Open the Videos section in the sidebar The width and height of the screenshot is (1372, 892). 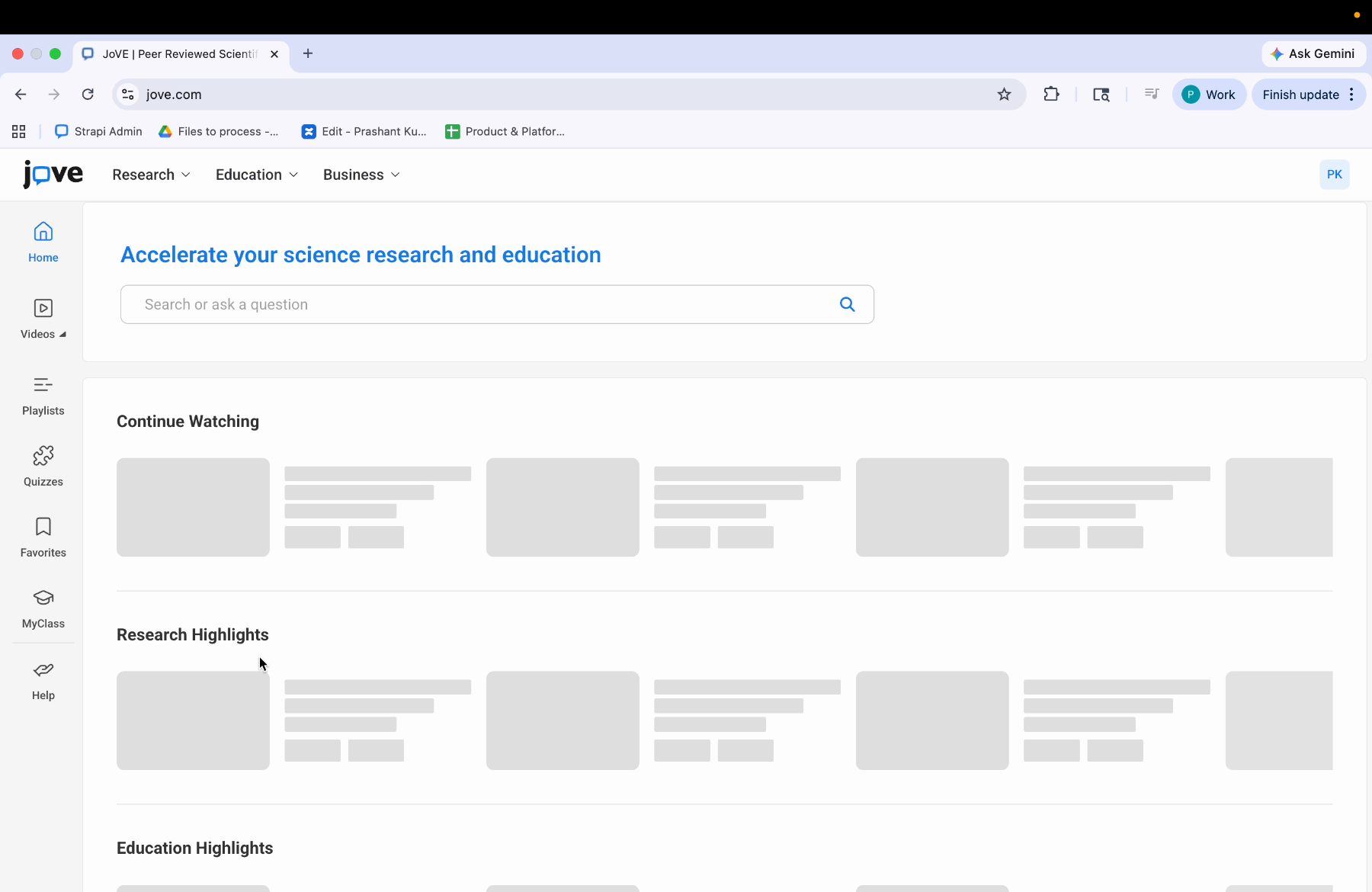(43, 319)
